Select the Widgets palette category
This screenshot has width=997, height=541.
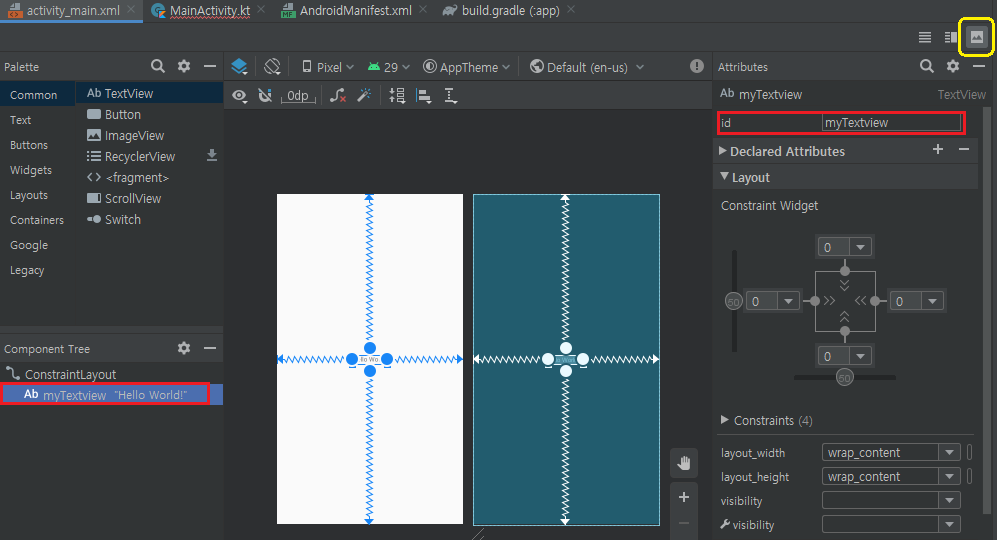coord(30,170)
